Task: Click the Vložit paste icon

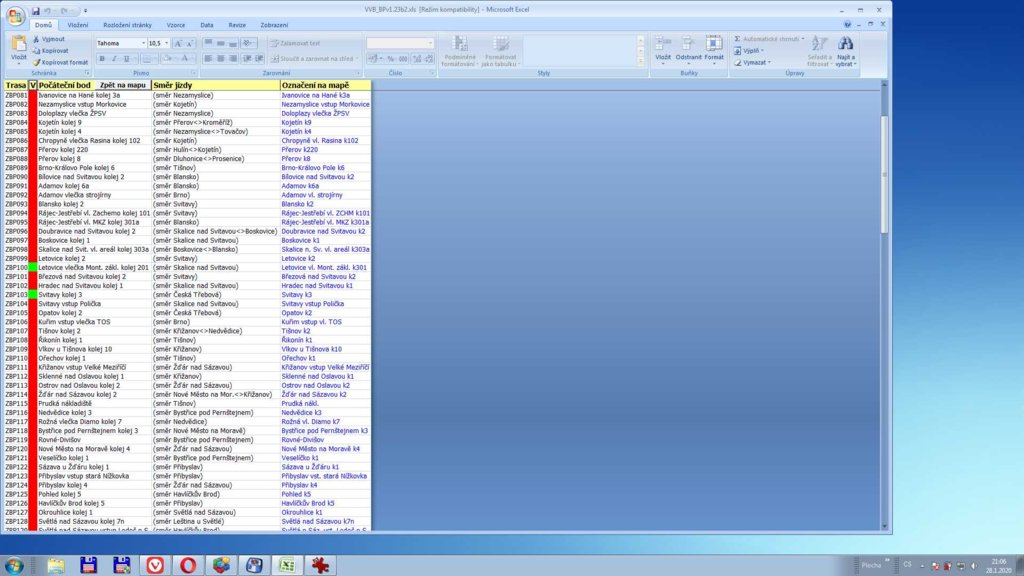Action: pyautogui.click(x=19, y=46)
